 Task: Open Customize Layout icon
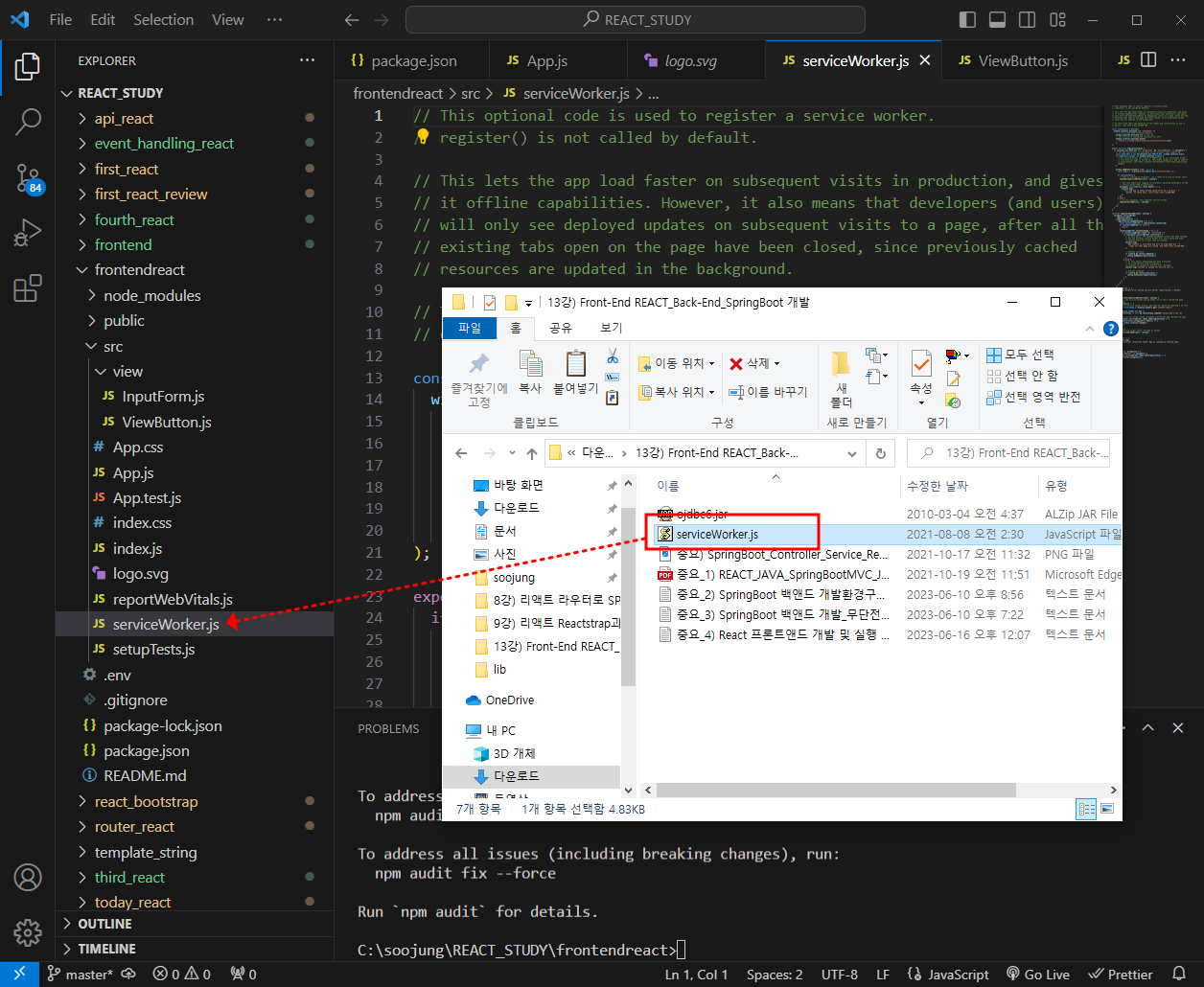(1057, 19)
